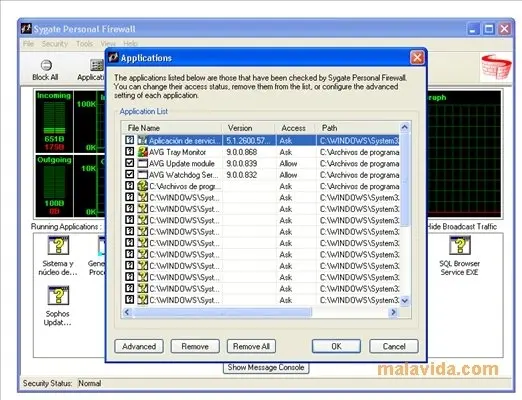Viewport: 522px width, 400px height.
Task: Click the Applications dialog title icon
Action: (x=114, y=58)
